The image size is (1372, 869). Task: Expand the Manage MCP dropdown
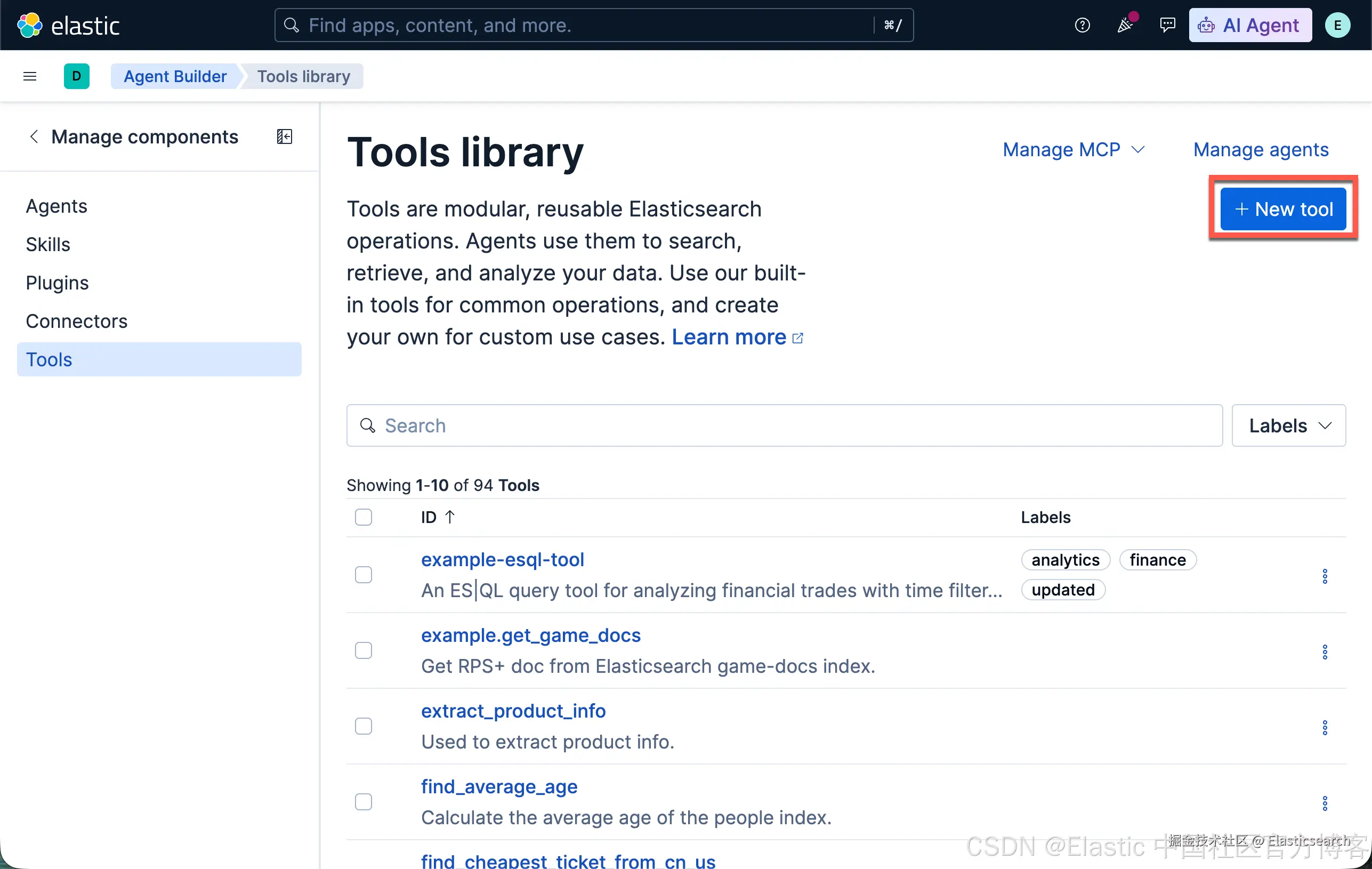(x=1074, y=149)
